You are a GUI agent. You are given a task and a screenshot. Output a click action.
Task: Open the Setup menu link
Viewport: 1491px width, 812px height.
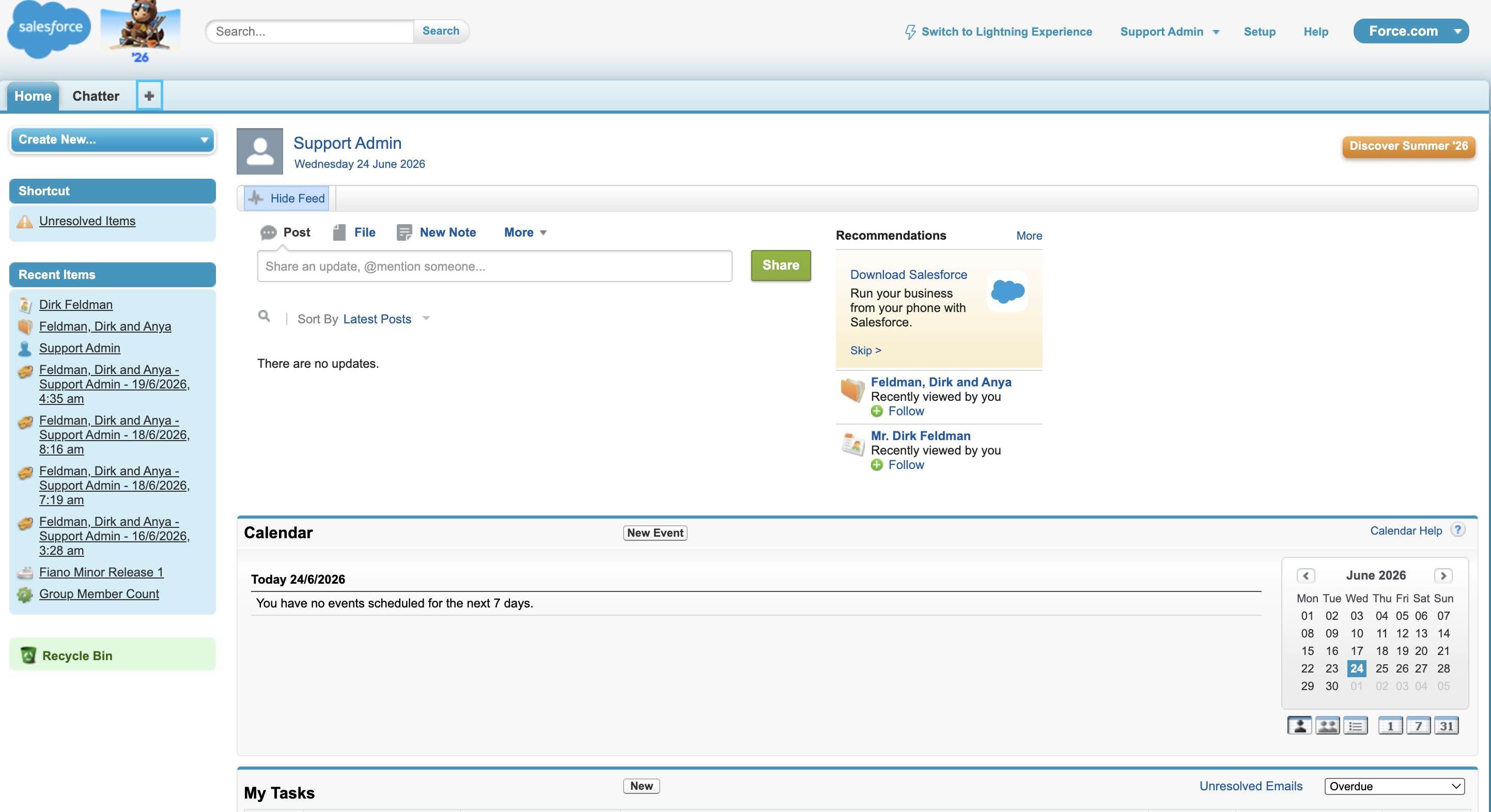(1260, 32)
